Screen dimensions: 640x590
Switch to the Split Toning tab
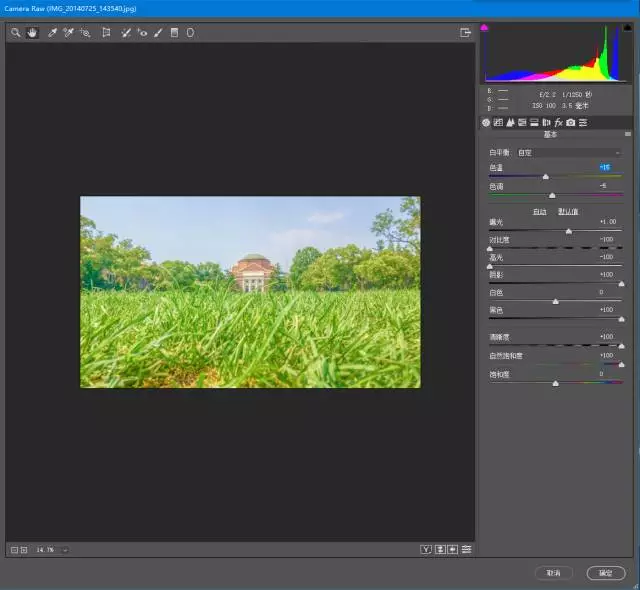pos(534,122)
